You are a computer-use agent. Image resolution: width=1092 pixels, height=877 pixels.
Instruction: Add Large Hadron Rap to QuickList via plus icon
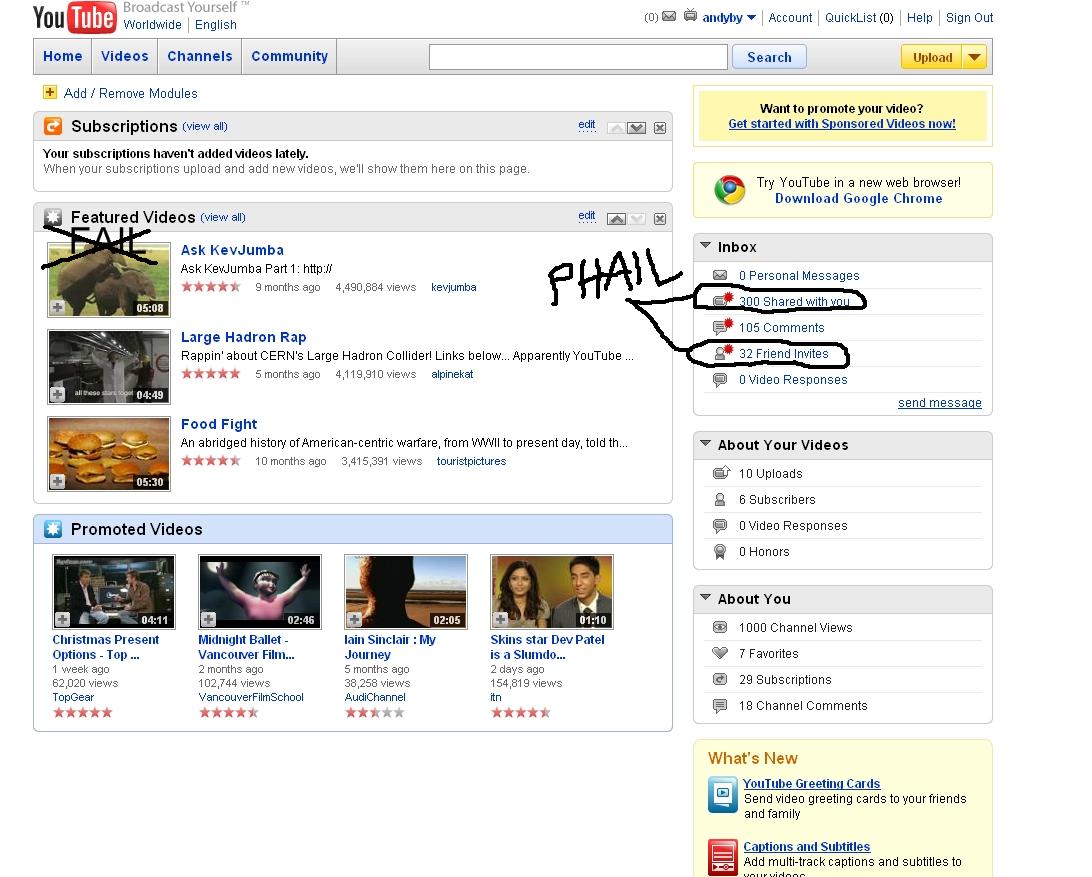point(58,394)
